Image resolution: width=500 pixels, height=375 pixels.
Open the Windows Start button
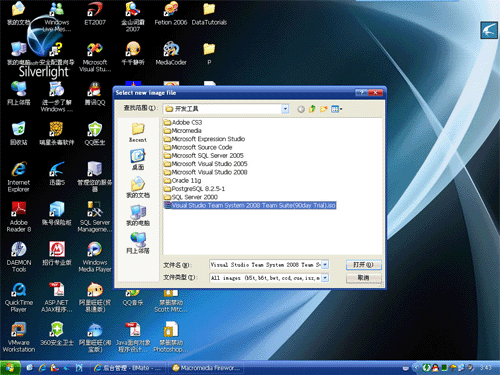10,368
